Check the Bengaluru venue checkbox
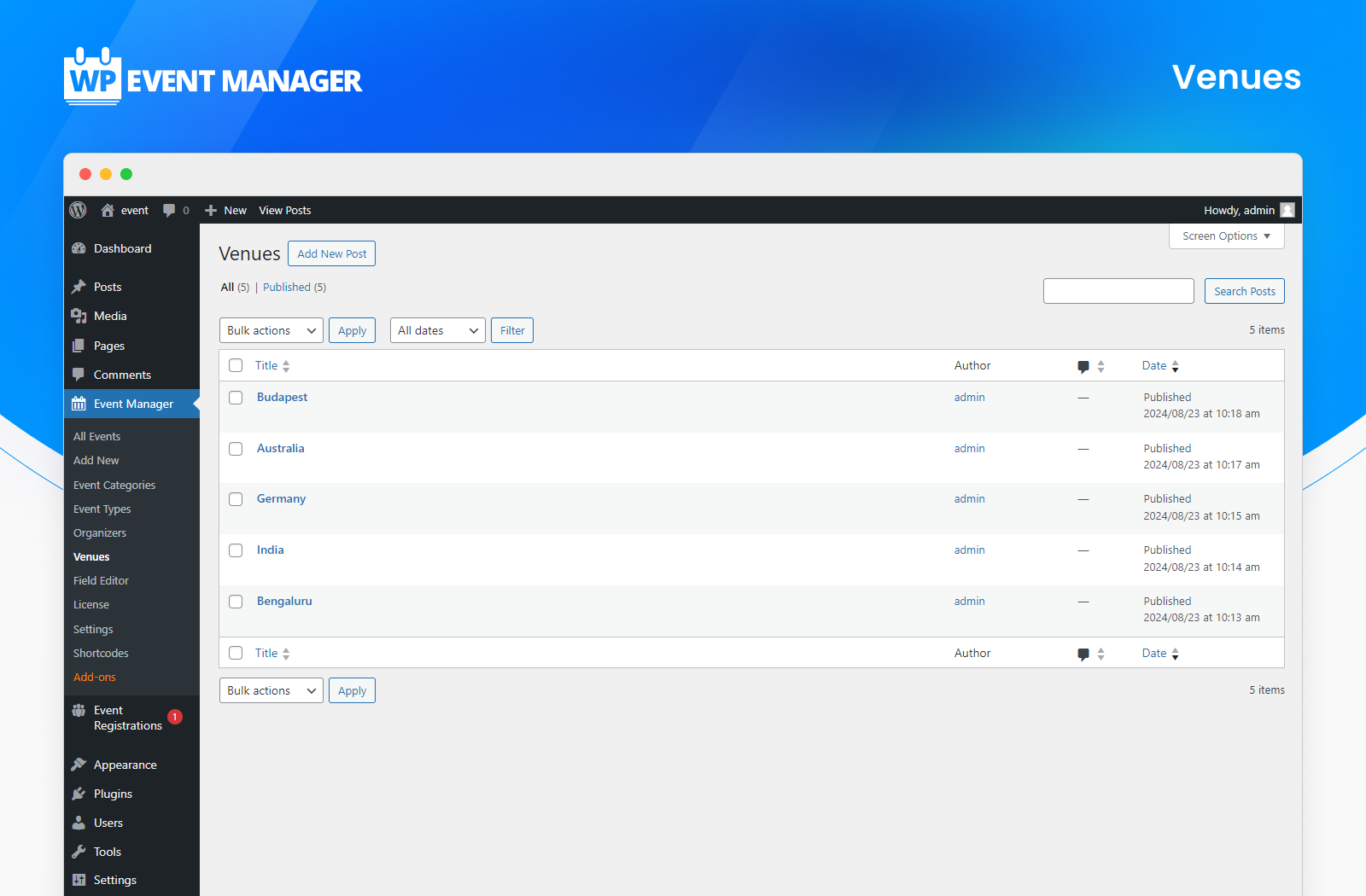1366x896 pixels. coord(236,602)
